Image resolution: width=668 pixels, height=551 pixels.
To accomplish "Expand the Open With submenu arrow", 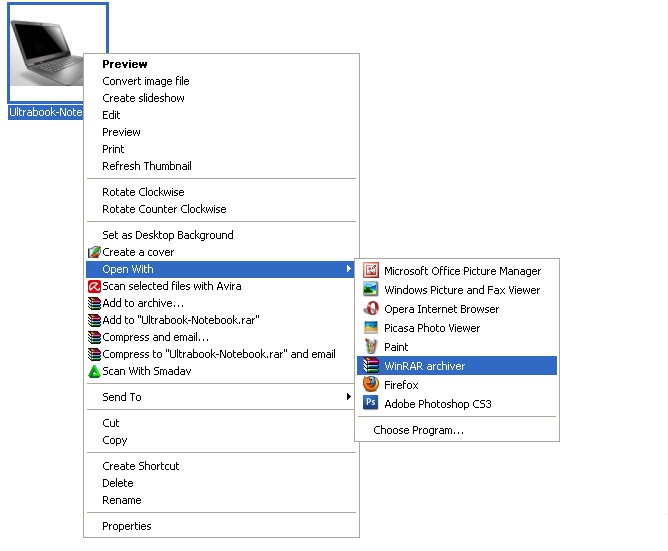I will (x=349, y=268).
